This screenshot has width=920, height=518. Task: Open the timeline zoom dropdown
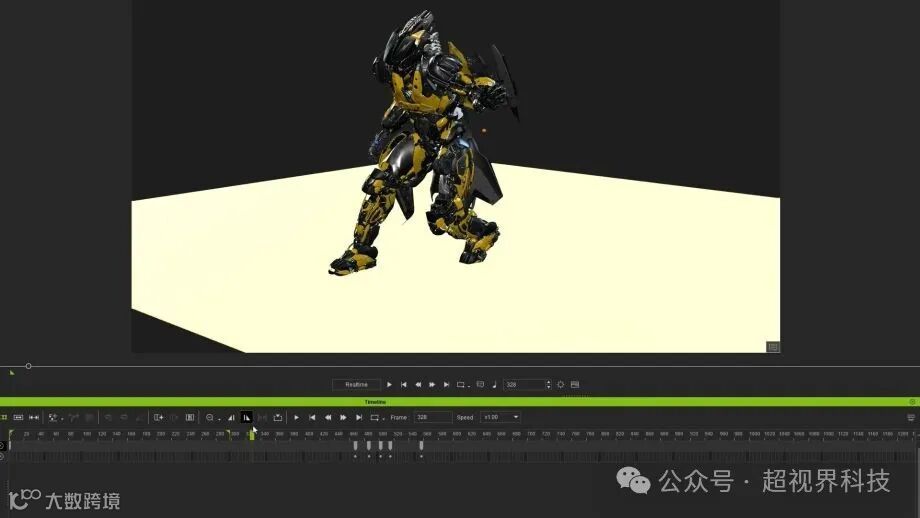click(x=212, y=417)
